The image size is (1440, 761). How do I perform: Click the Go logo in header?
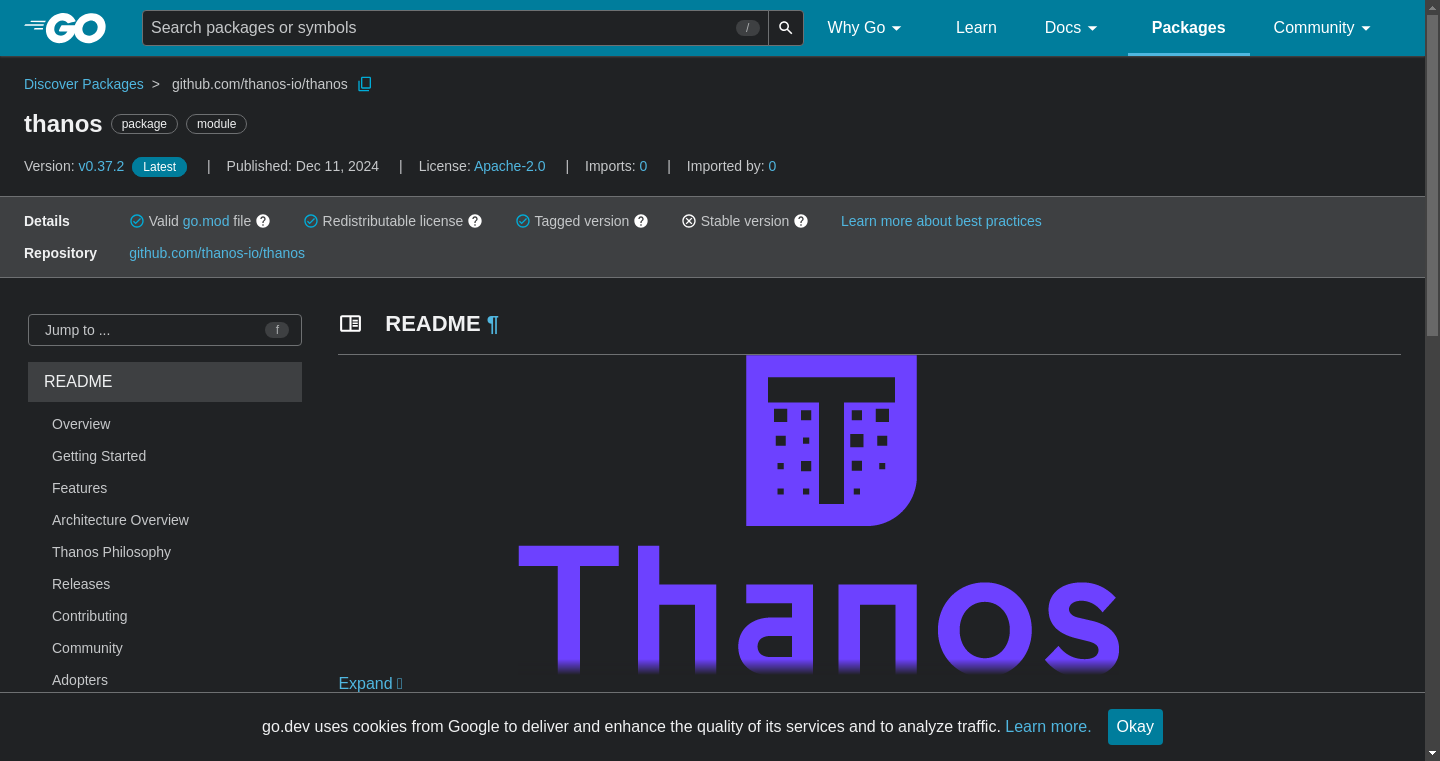pyautogui.click(x=65, y=28)
